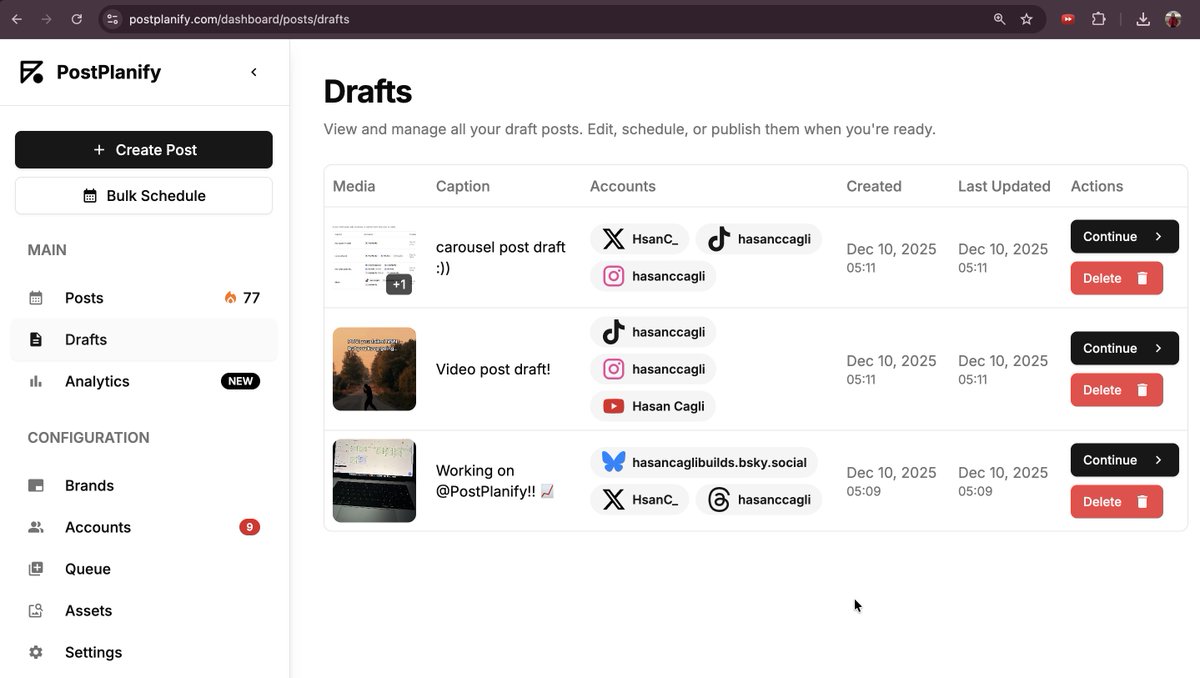
Task: Click the Create Post button
Action: [143, 149]
